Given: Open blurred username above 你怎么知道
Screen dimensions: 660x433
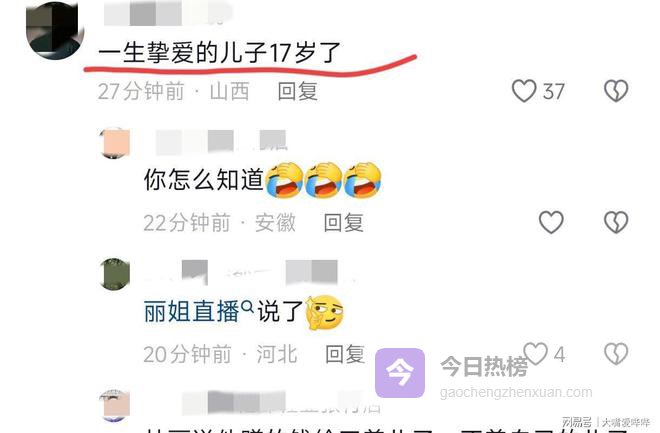Looking at the screenshot, I should [221, 141].
